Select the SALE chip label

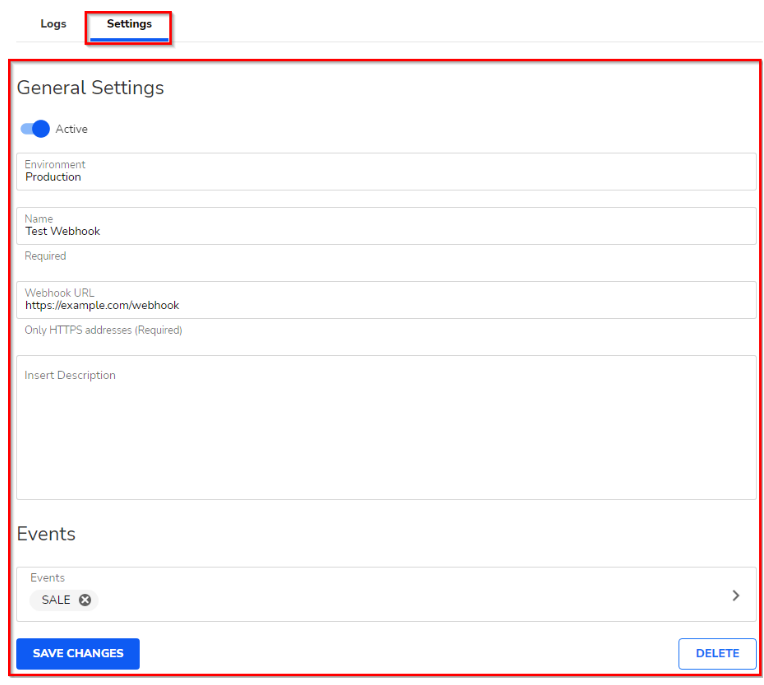click(56, 600)
